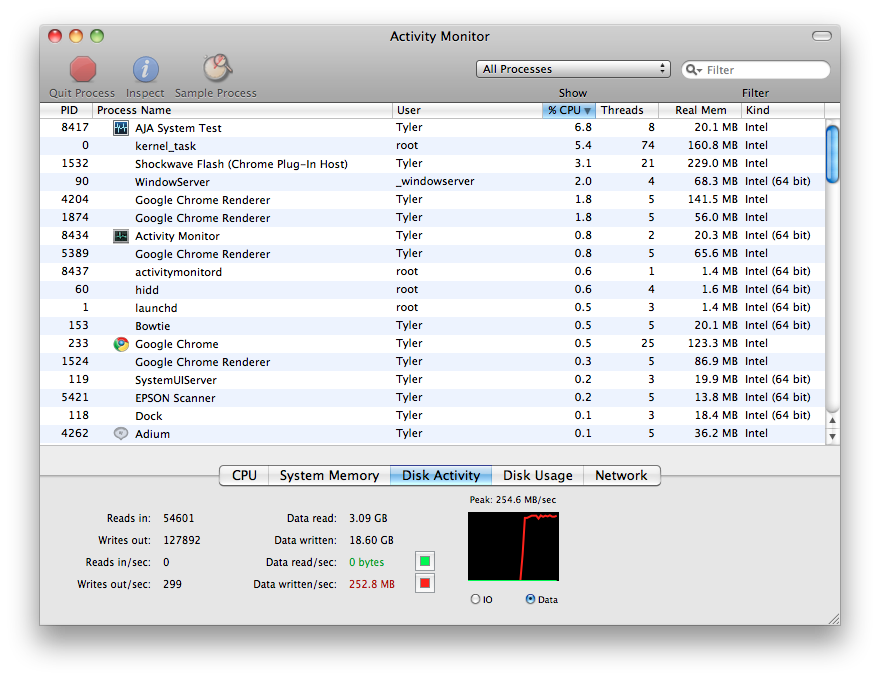Click the 229.0 MB memory value
This screenshot has width=880, height=680.
click(x=712, y=163)
